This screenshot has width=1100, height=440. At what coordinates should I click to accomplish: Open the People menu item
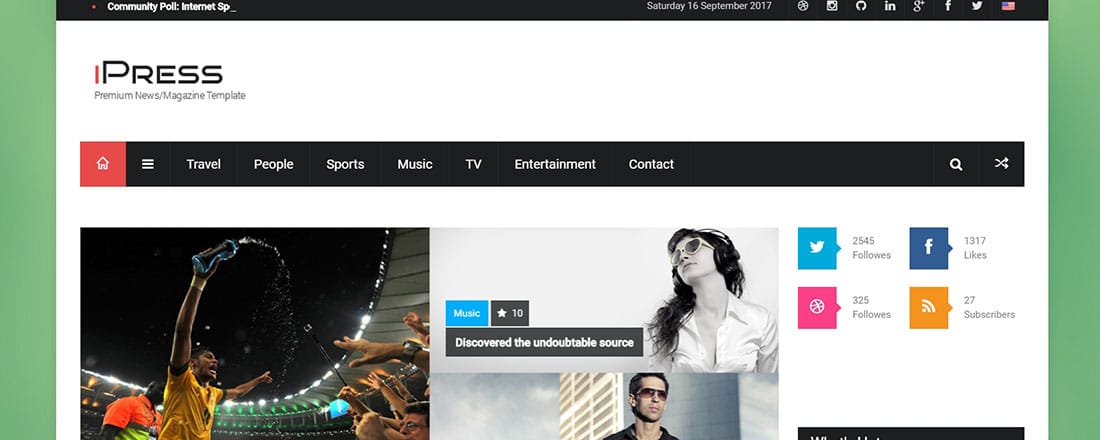274,164
